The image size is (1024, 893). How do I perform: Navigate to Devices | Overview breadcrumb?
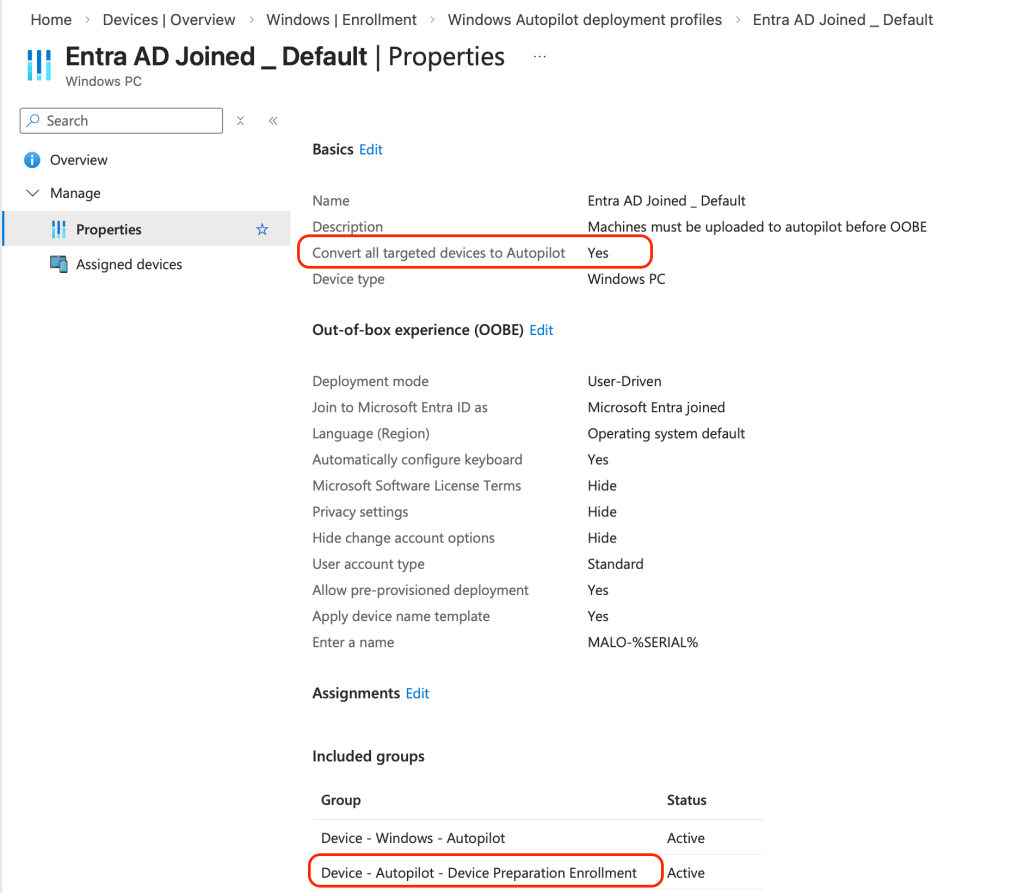[169, 20]
